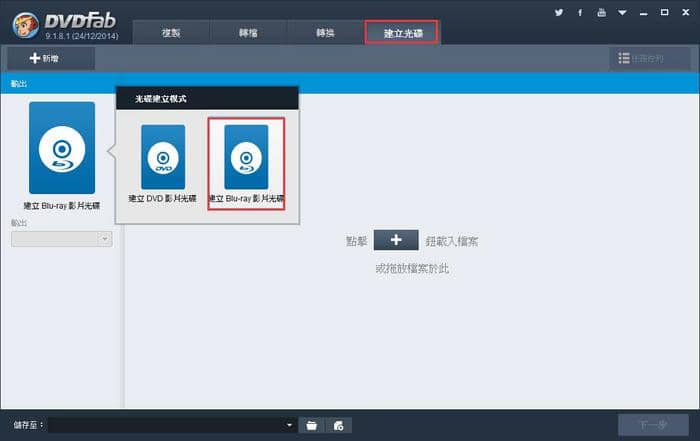
Task: Click the 新增 add button in toolbar
Action: click(50, 58)
